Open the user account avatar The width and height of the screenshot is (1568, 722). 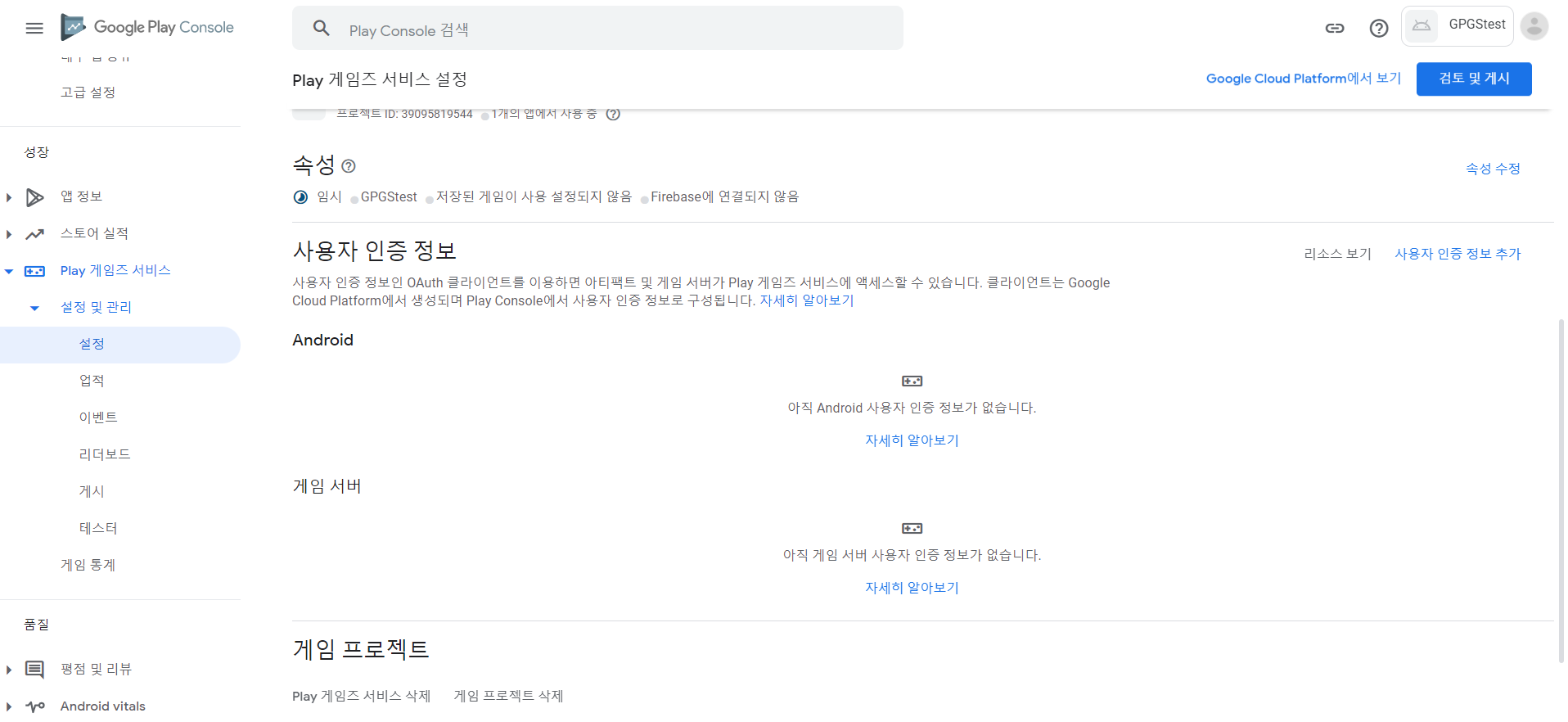tap(1534, 26)
